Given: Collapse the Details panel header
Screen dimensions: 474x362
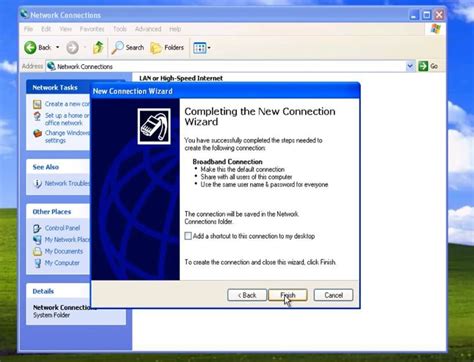Looking at the screenshot, I should coord(58,291).
